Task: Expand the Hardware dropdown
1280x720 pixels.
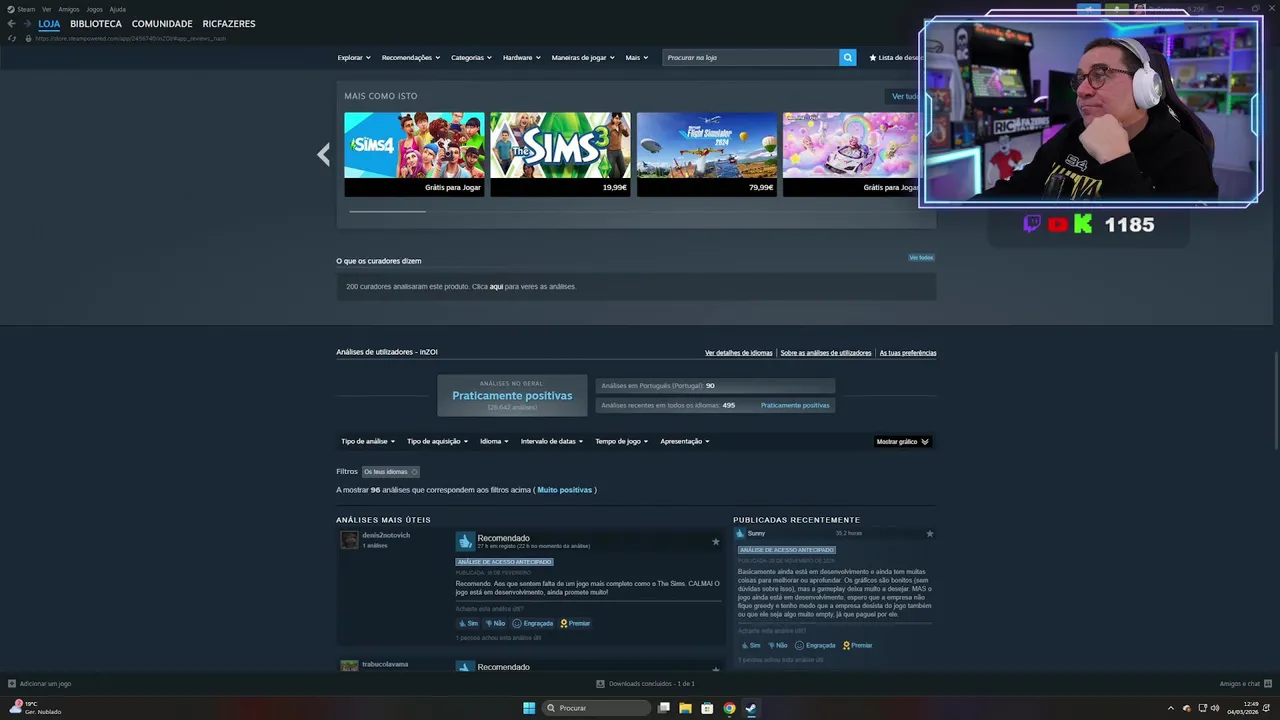Action: [x=521, y=58]
